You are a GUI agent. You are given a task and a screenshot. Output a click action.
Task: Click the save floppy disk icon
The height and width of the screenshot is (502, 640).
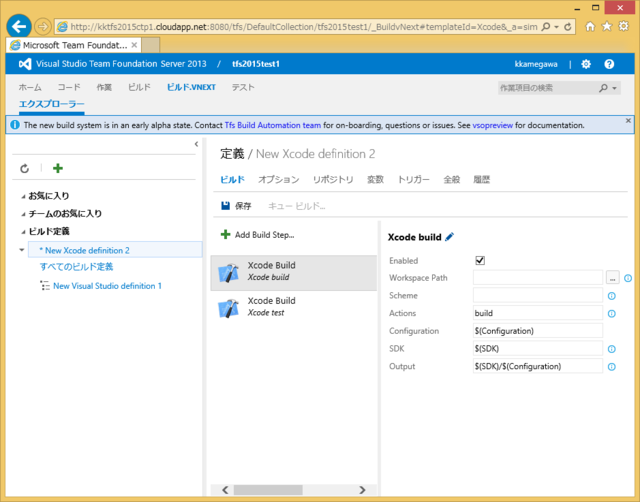(x=225, y=206)
